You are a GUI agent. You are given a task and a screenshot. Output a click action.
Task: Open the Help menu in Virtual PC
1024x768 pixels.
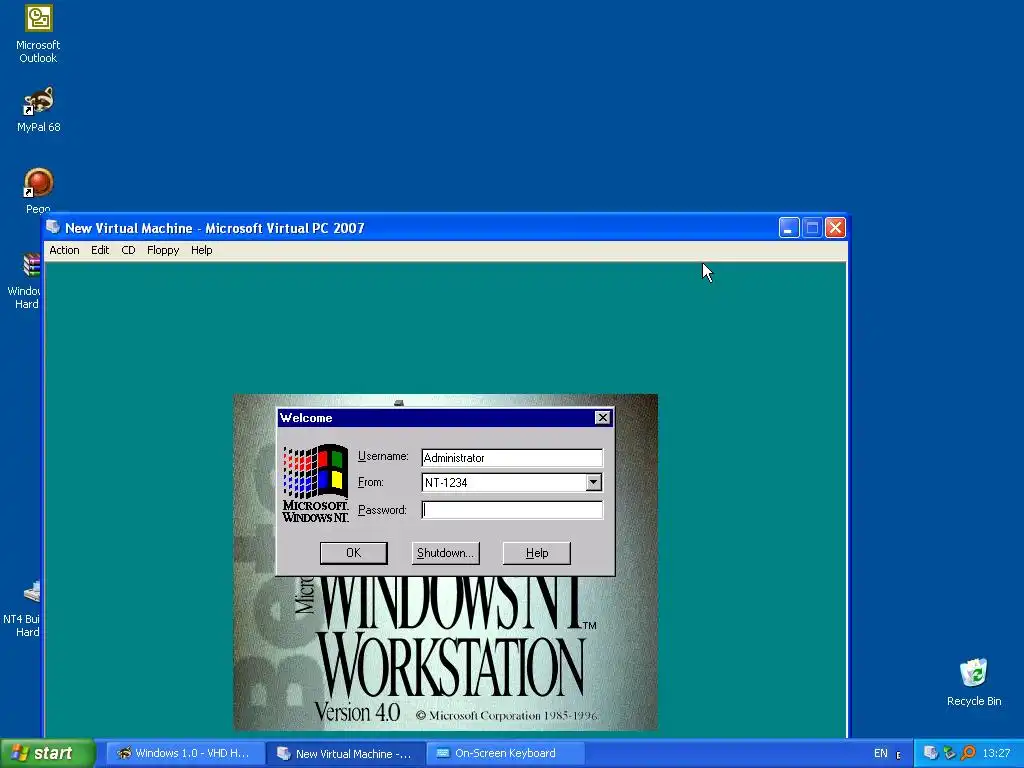[201, 250]
